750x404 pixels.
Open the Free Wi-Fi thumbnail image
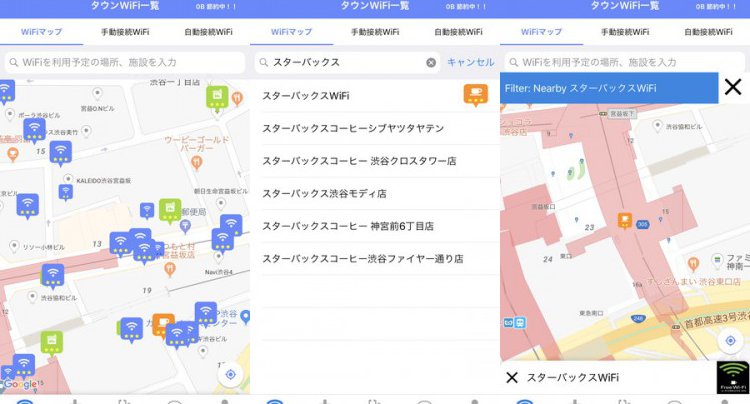[x=733, y=377]
